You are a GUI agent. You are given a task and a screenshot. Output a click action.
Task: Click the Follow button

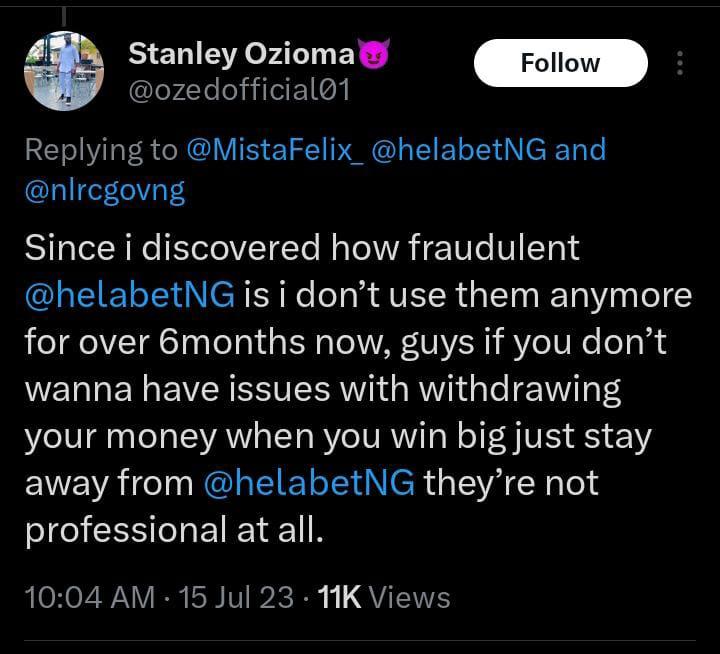(x=560, y=63)
